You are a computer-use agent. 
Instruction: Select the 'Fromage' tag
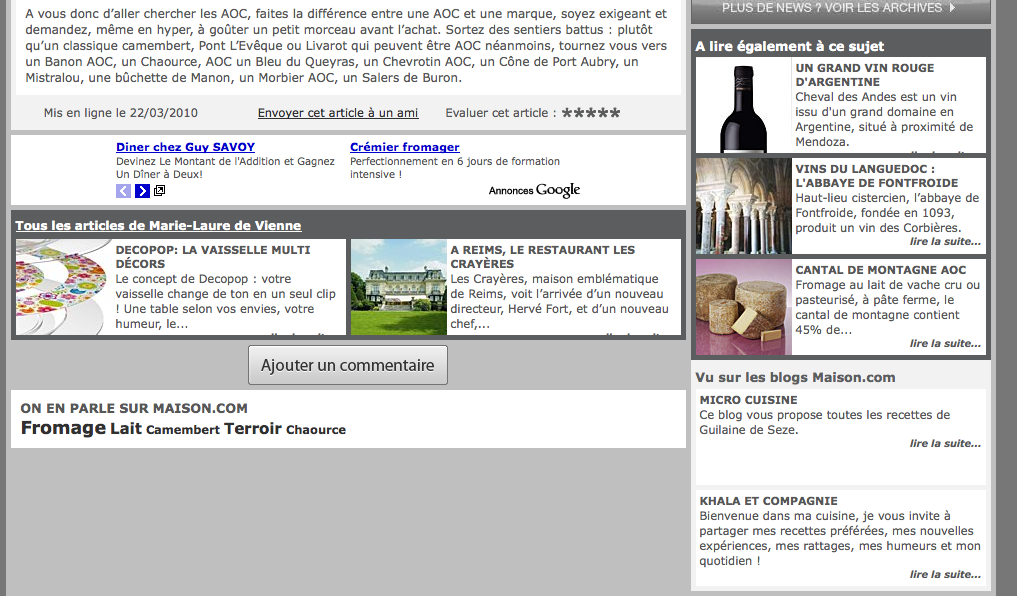[x=63, y=428]
